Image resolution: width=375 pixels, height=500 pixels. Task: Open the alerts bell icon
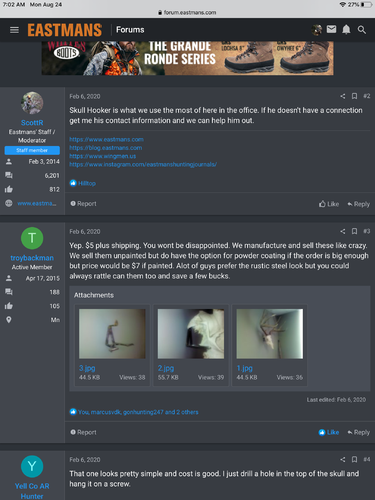pyautogui.click(x=346, y=30)
